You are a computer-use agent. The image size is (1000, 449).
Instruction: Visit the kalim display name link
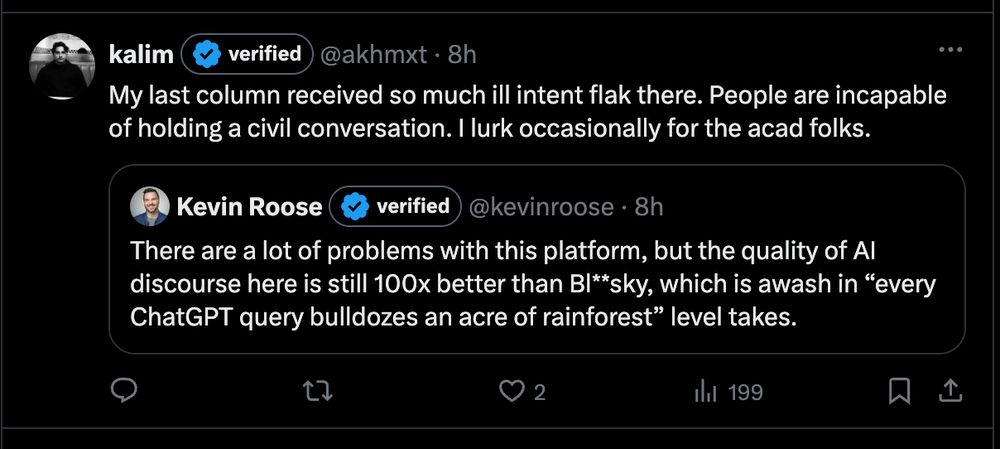pyautogui.click(x=141, y=55)
